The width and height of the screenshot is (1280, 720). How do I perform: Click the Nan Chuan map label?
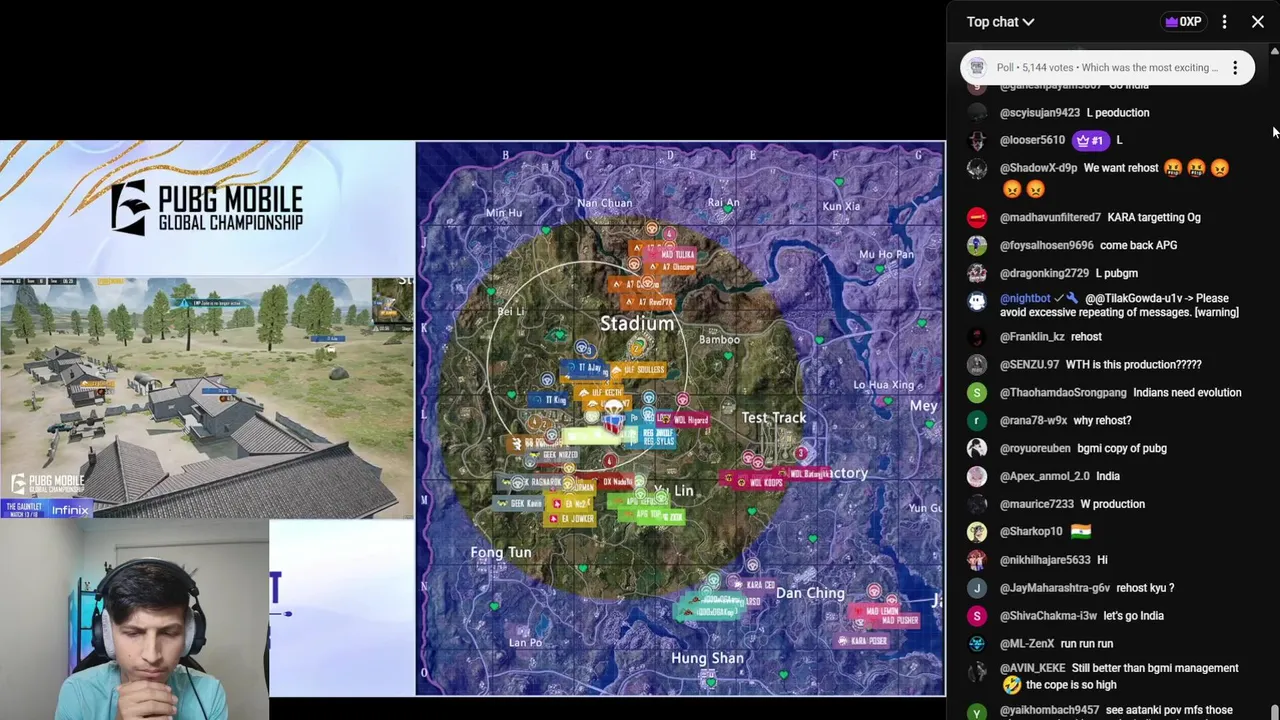[x=605, y=203]
